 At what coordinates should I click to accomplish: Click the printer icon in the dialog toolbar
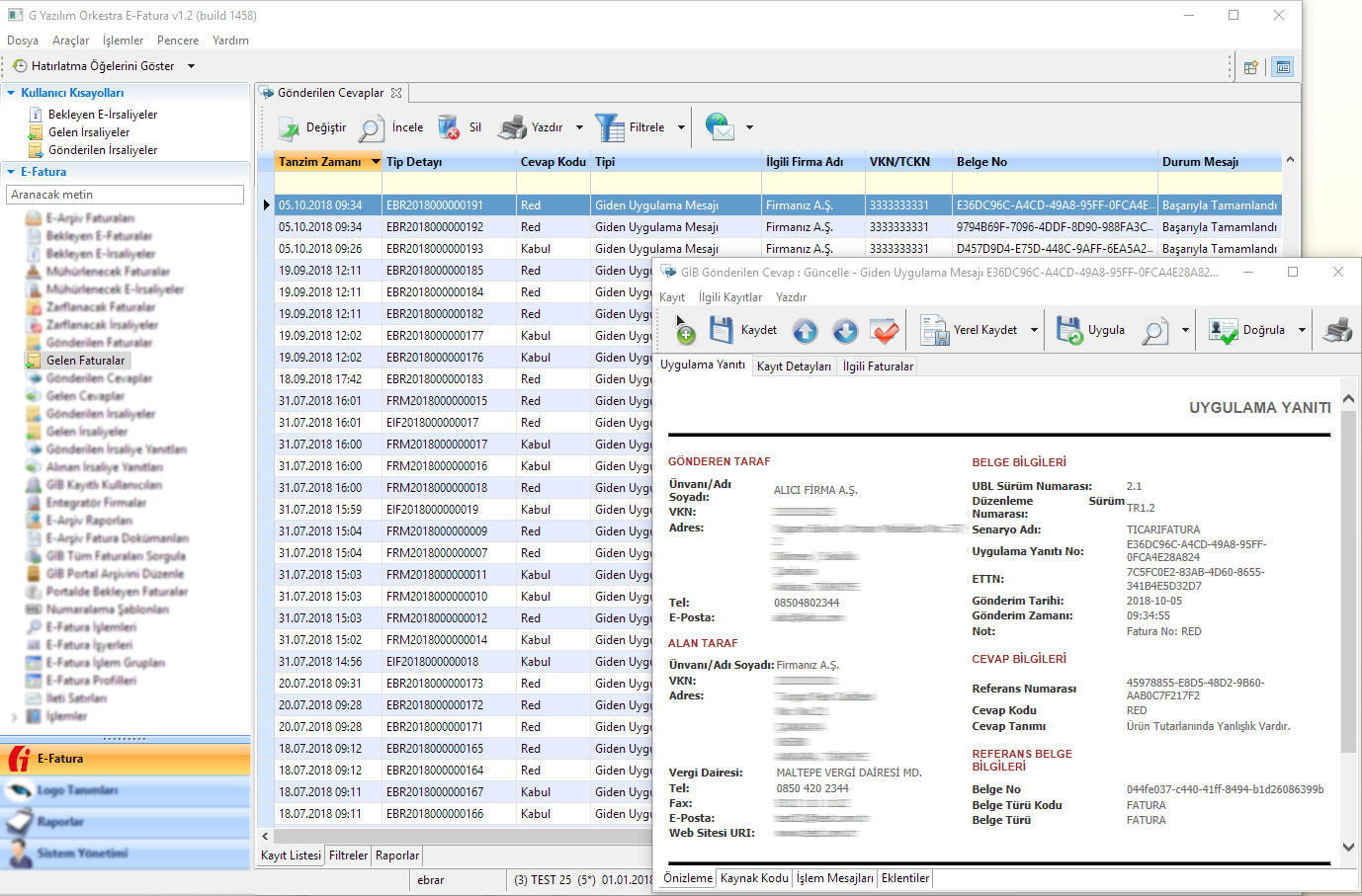point(1337,330)
